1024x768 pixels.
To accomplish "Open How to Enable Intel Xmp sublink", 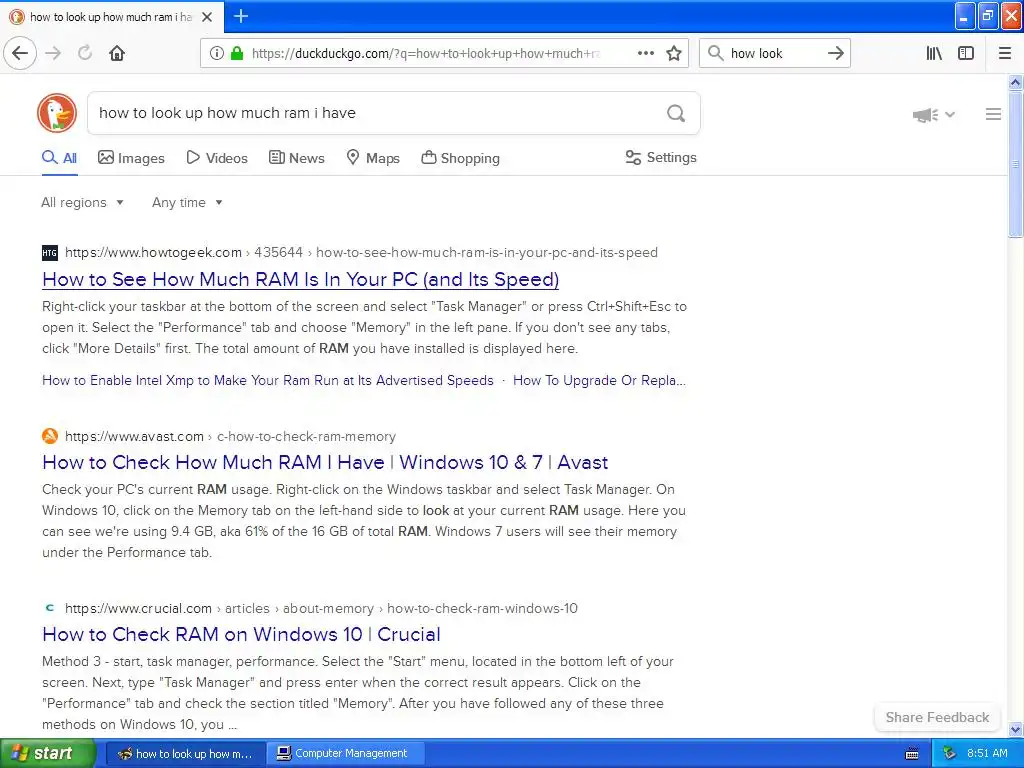I will coord(268,380).
